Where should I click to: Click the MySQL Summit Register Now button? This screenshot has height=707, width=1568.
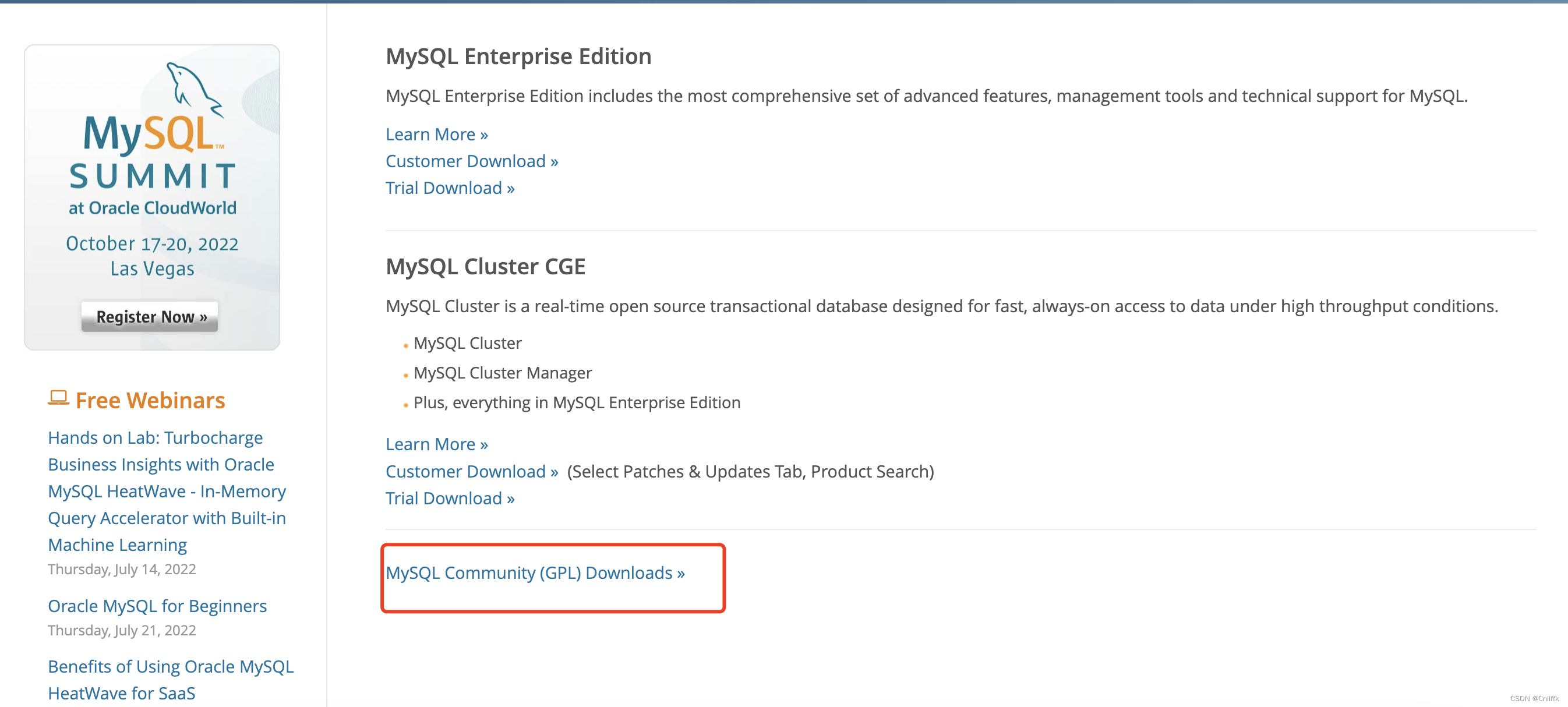tap(152, 318)
